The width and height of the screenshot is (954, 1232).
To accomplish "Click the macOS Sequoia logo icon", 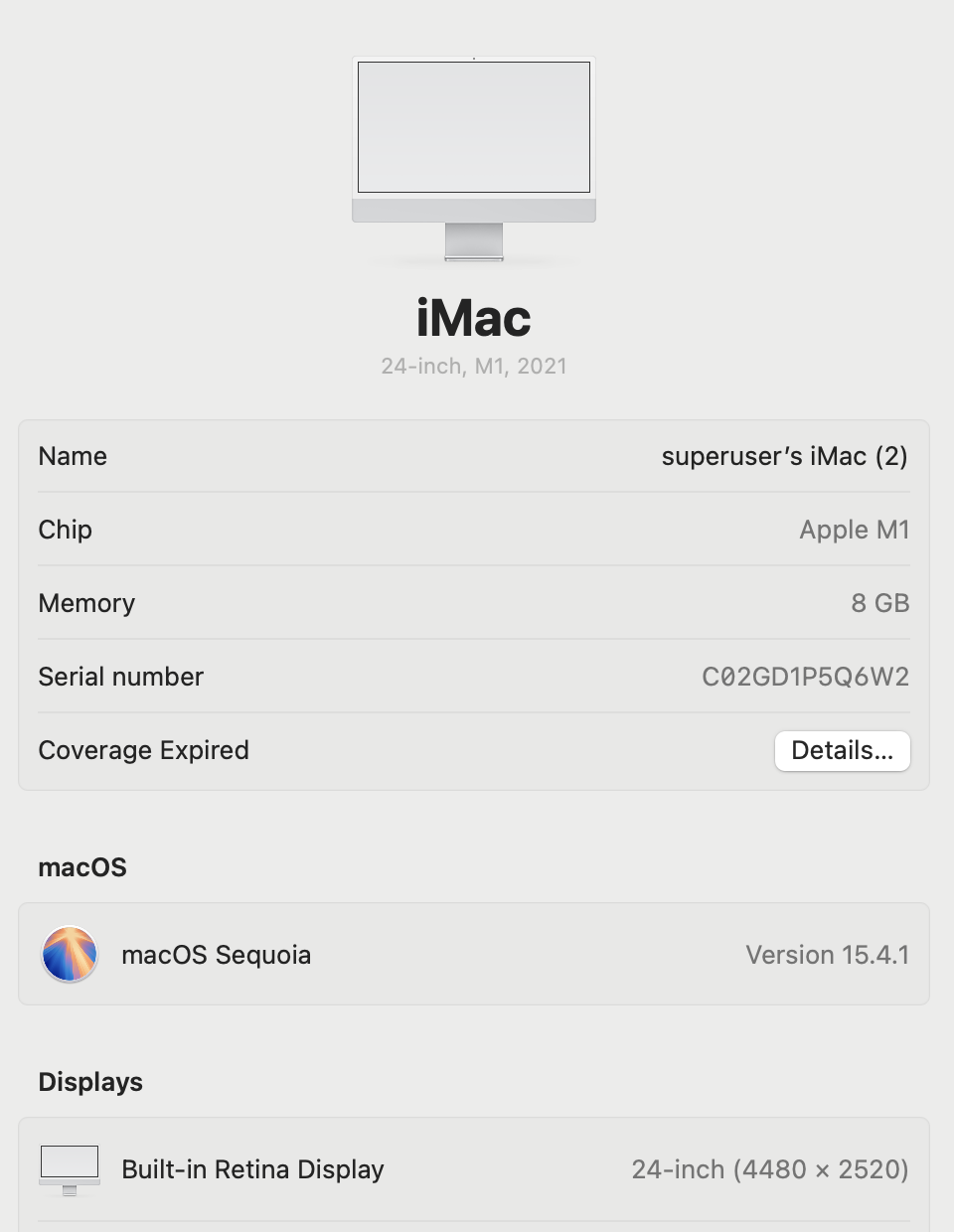I will (x=70, y=954).
